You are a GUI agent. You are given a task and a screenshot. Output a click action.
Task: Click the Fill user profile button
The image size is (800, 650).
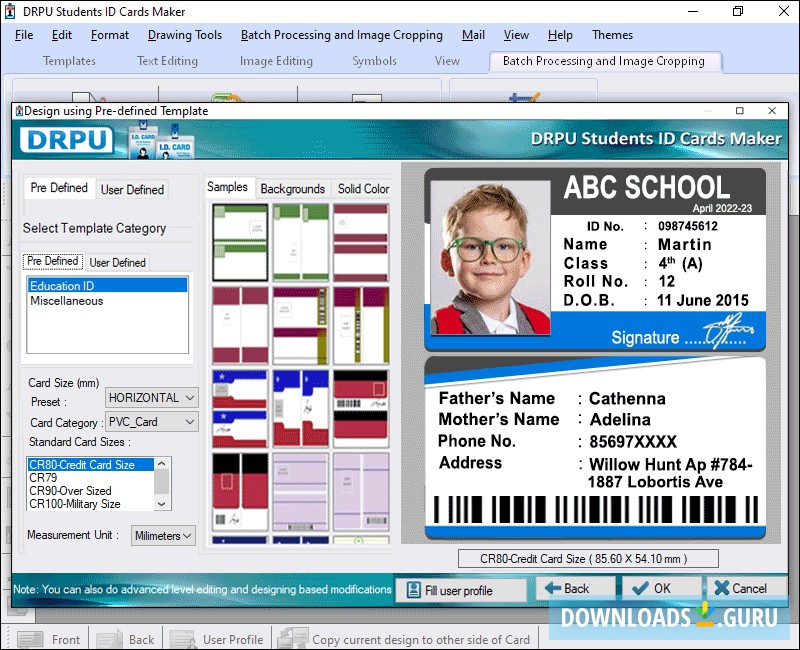pos(461,588)
